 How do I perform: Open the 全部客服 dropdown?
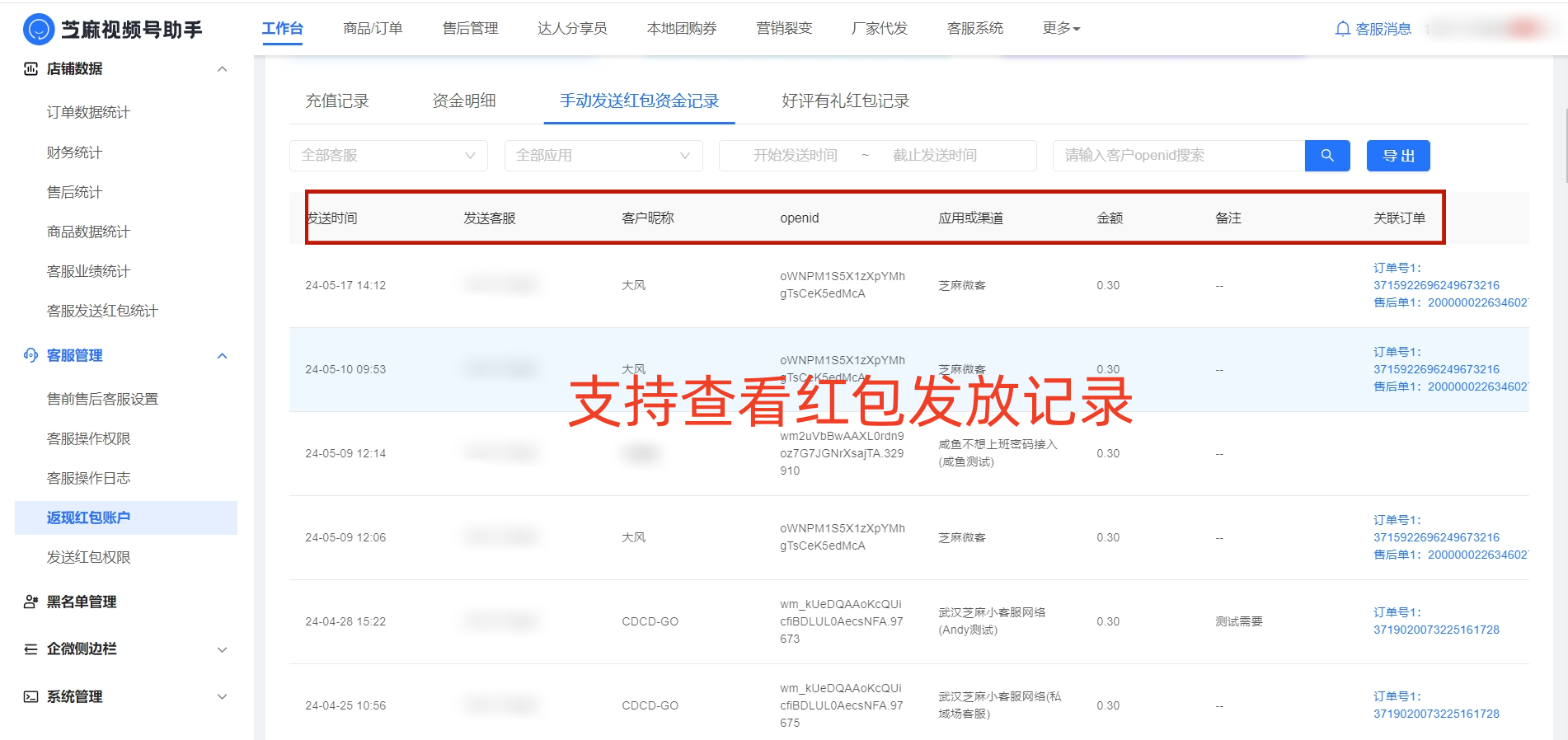point(388,156)
